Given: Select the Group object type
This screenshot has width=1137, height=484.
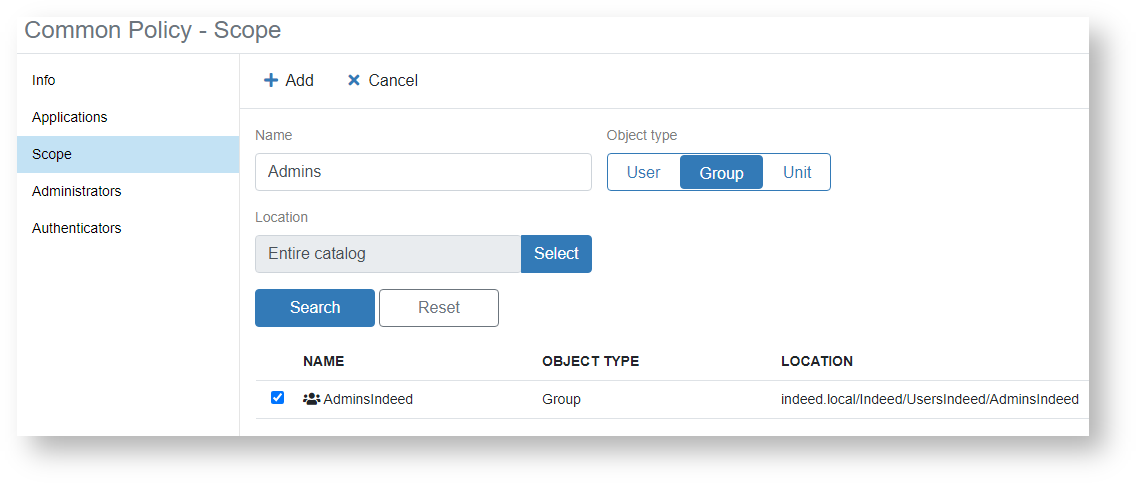Looking at the screenshot, I should pyautogui.click(x=721, y=172).
